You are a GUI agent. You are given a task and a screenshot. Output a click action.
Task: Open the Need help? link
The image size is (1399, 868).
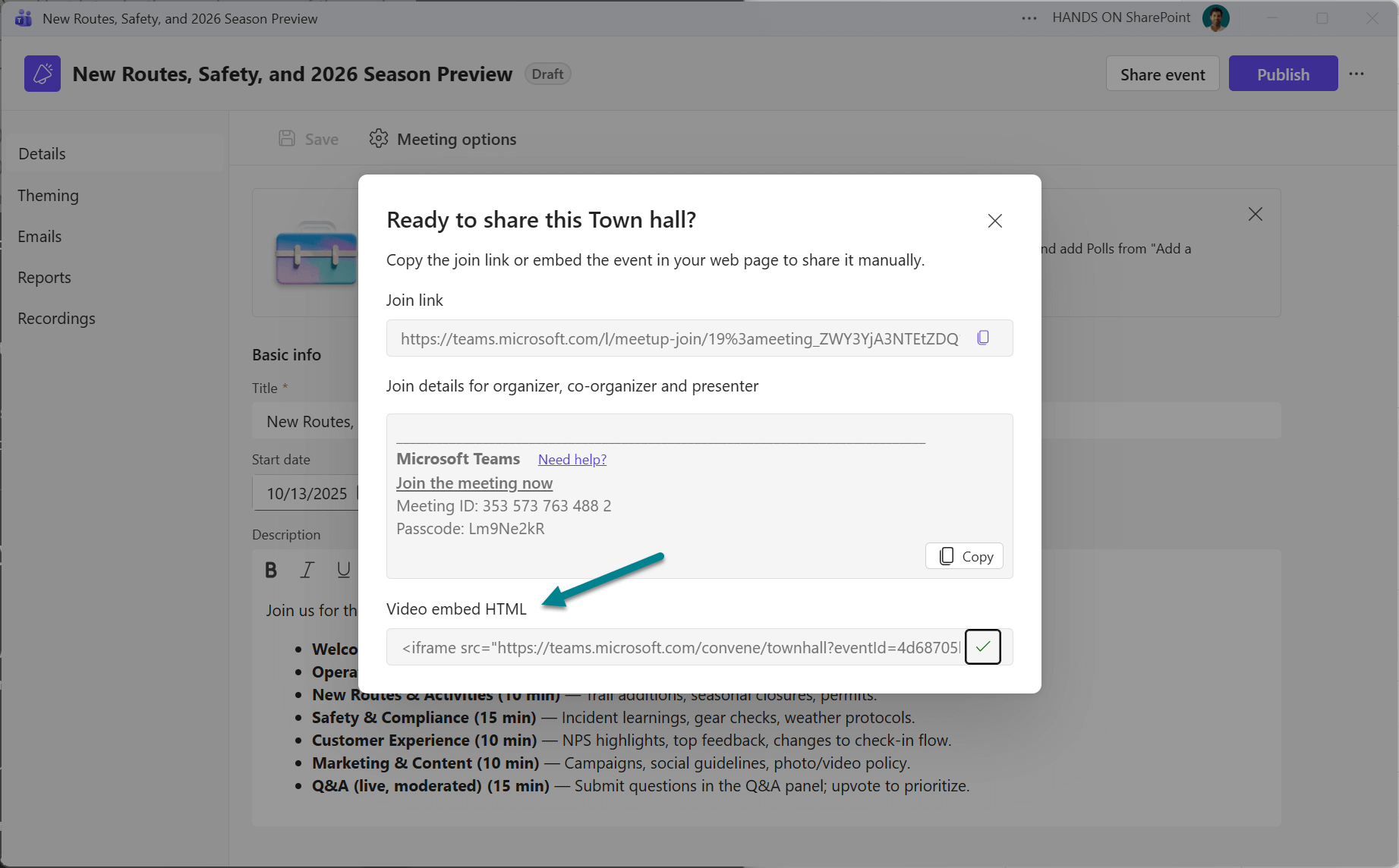point(572,460)
